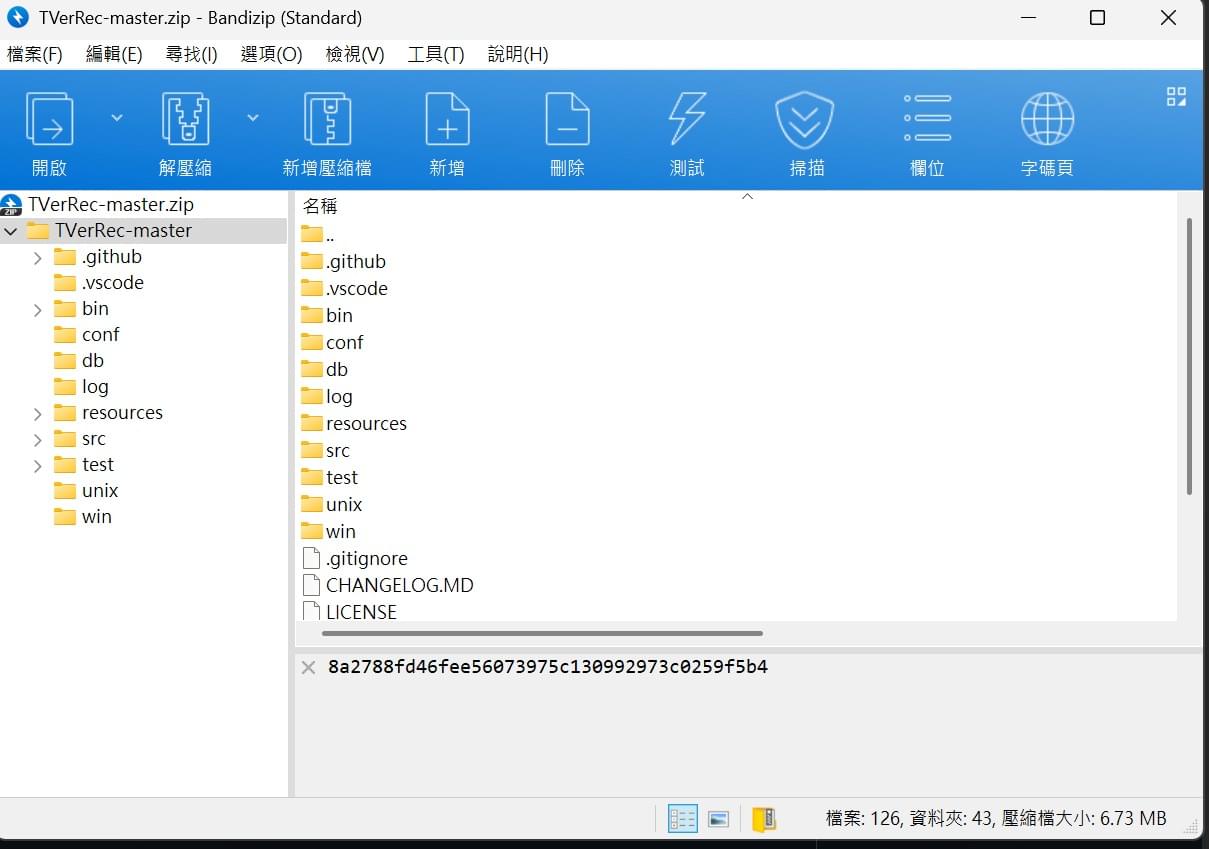Select log folder in the tree
This screenshot has height=849, width=1209.
(82, 387)
